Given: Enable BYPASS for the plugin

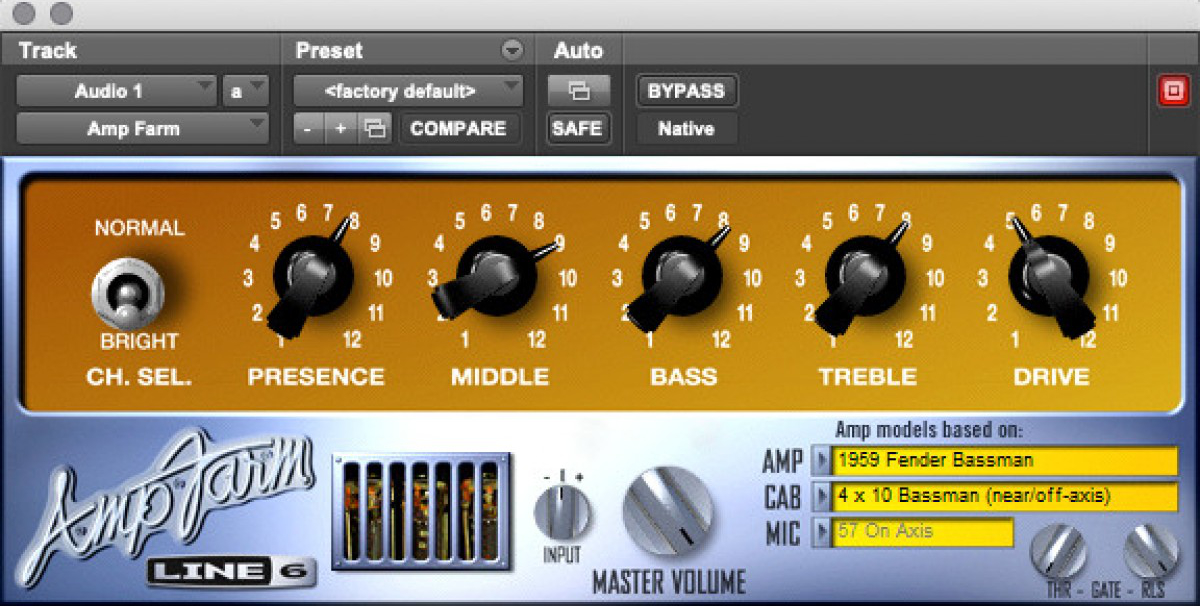Looking at the screenshot, I should pyautogui.click(x=686, y=91).
